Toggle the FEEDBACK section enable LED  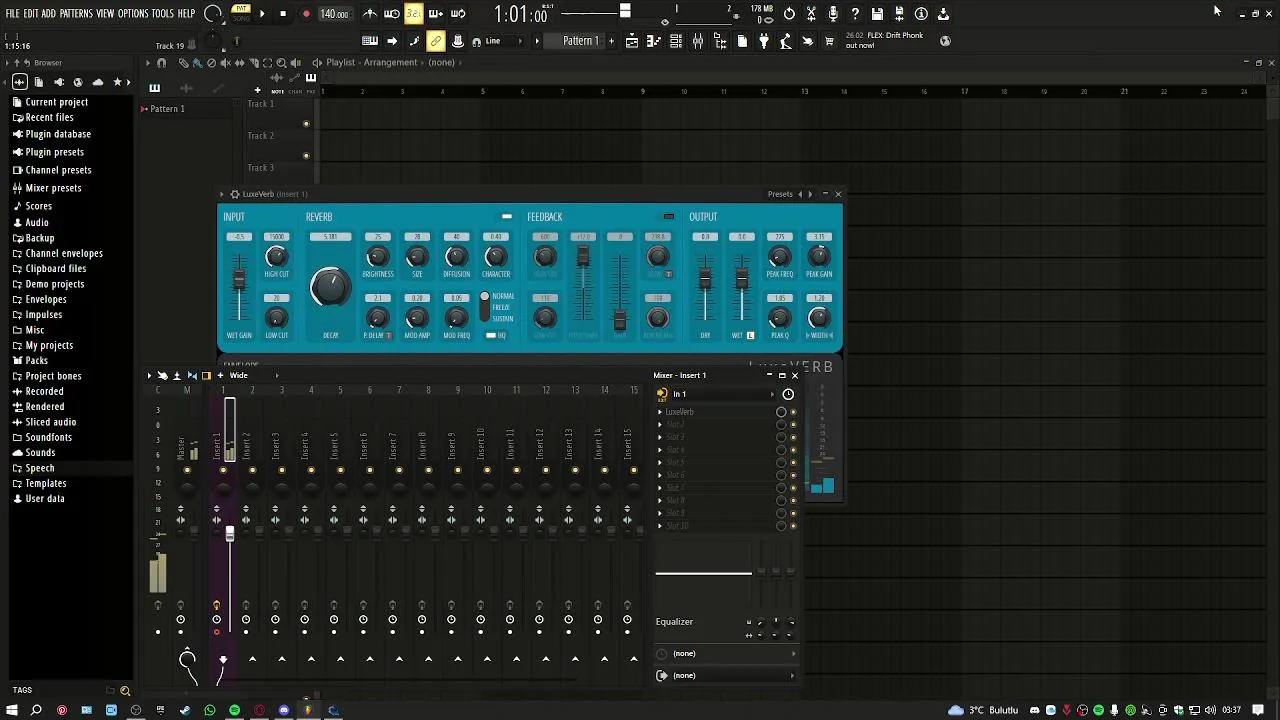pyautogui.click(x=669, y=216)
